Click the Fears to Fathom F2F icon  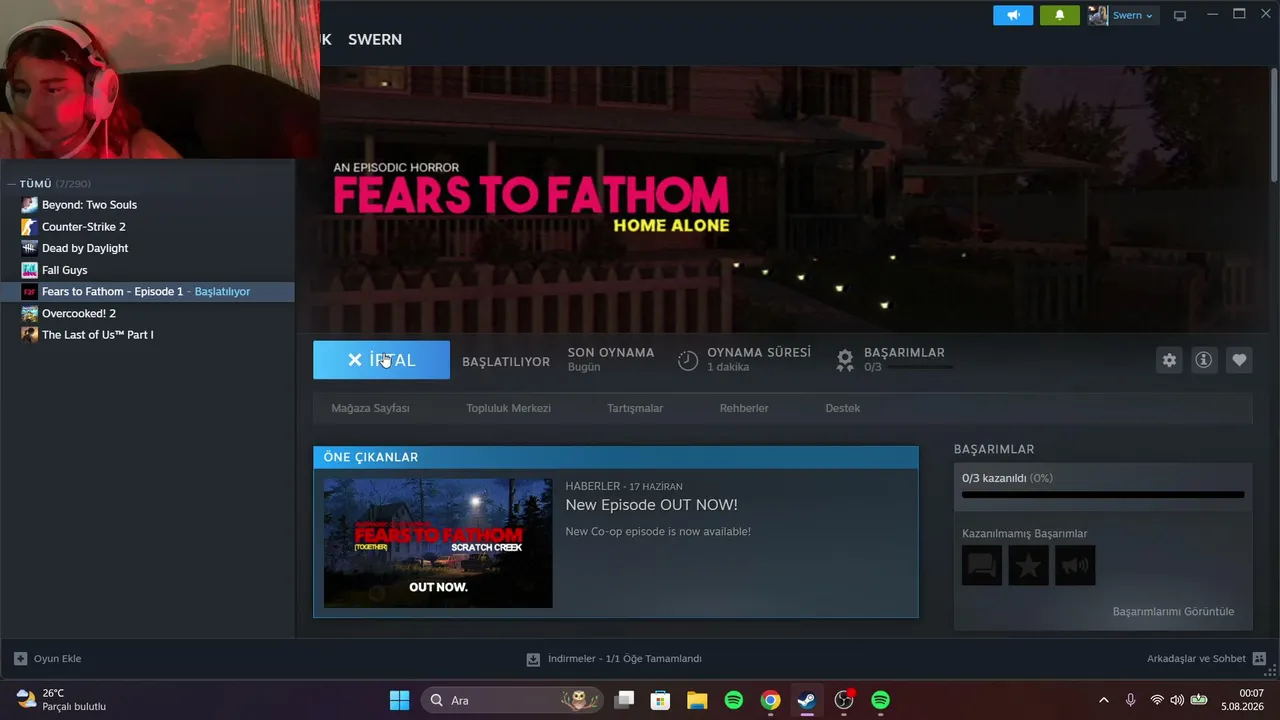[x=30, y=292]
